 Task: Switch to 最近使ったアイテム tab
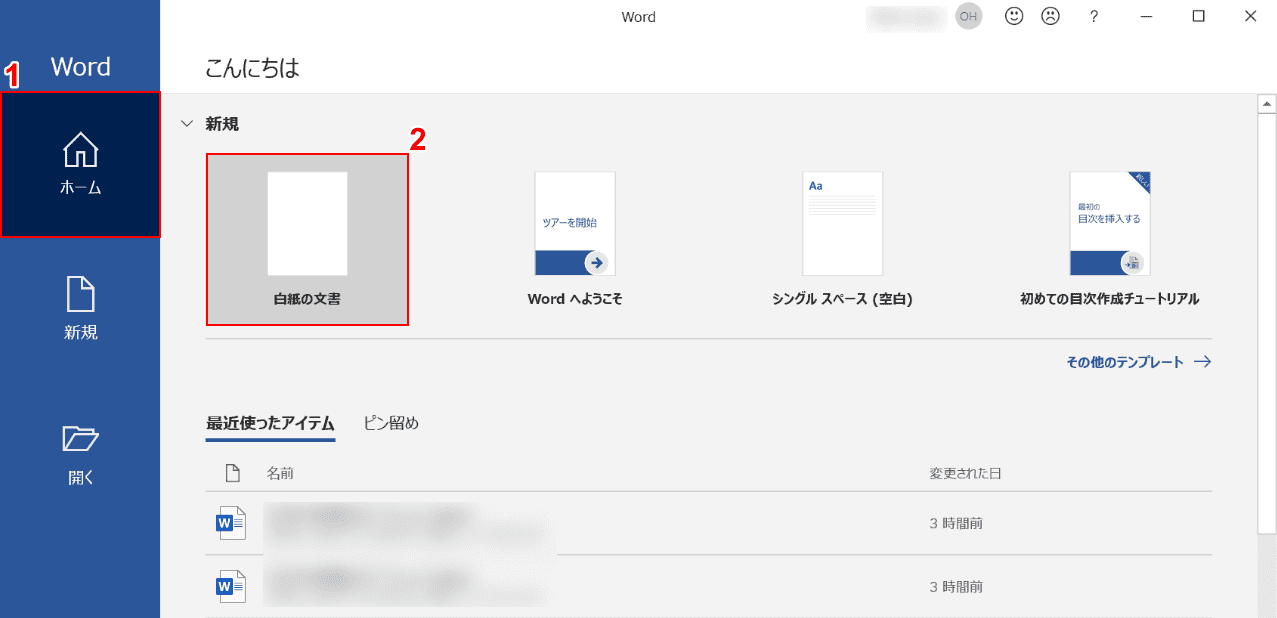(270, 423)
